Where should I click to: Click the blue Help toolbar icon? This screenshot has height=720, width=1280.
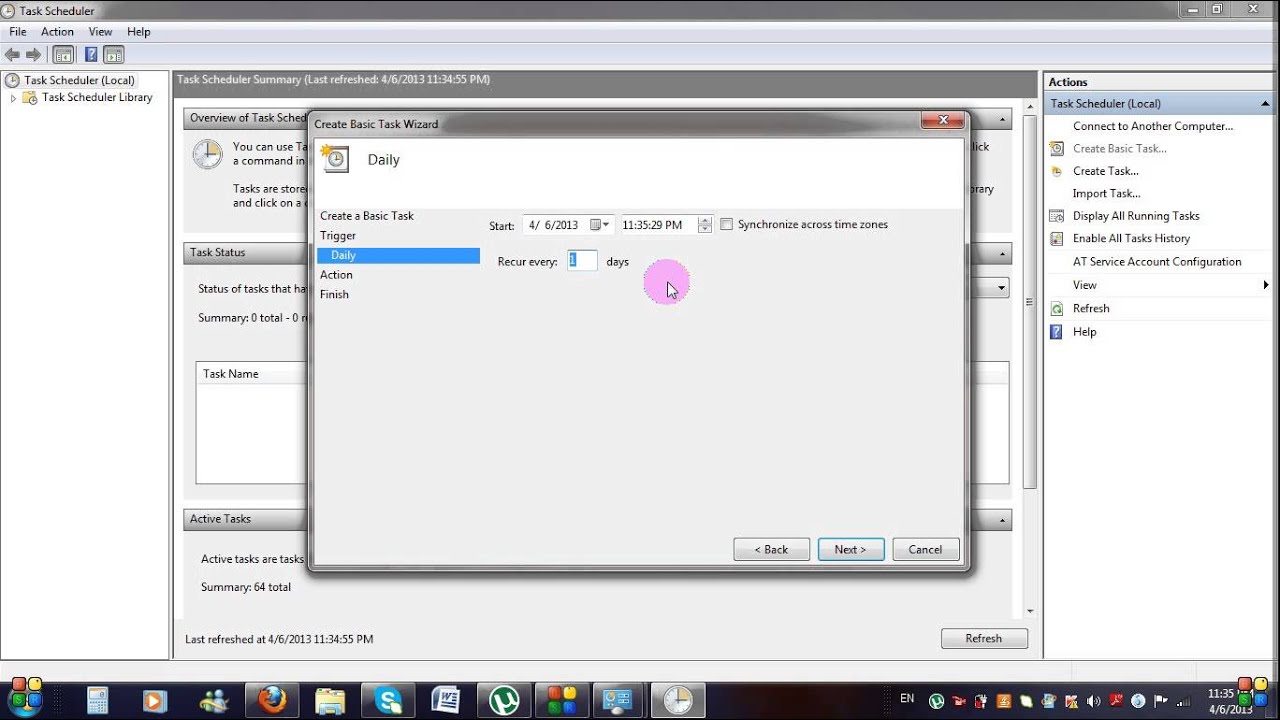point(91,55)
